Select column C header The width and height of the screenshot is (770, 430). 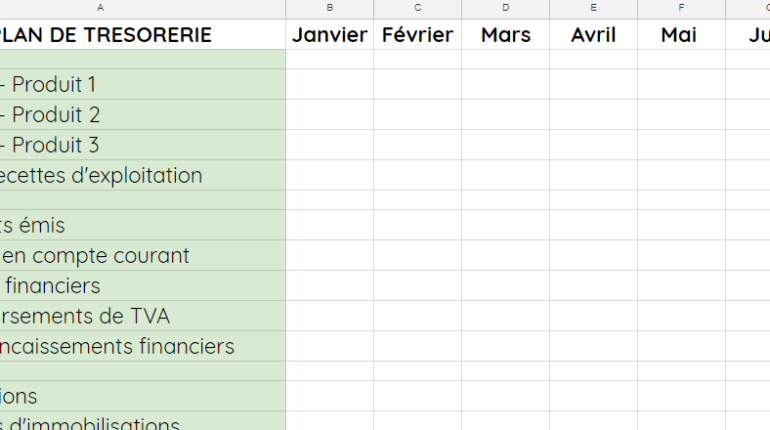coord(417,8)
